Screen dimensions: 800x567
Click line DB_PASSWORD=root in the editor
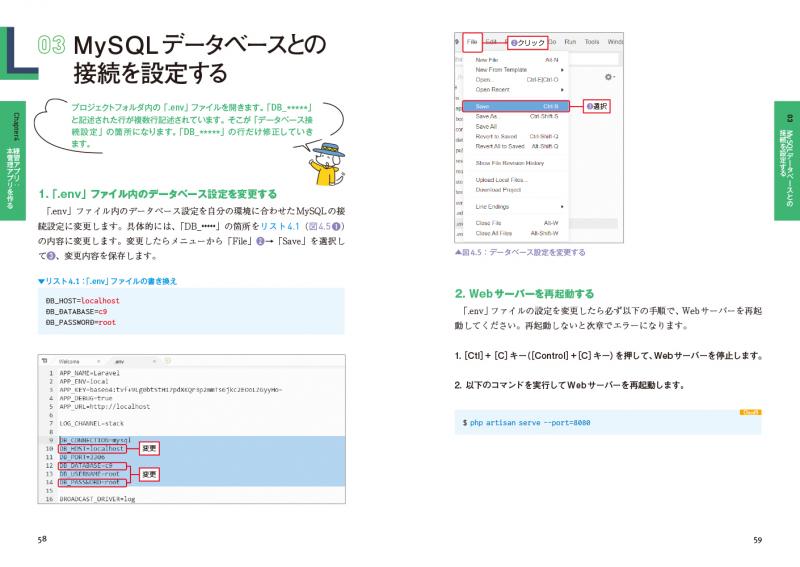click(x=89, y=482)
